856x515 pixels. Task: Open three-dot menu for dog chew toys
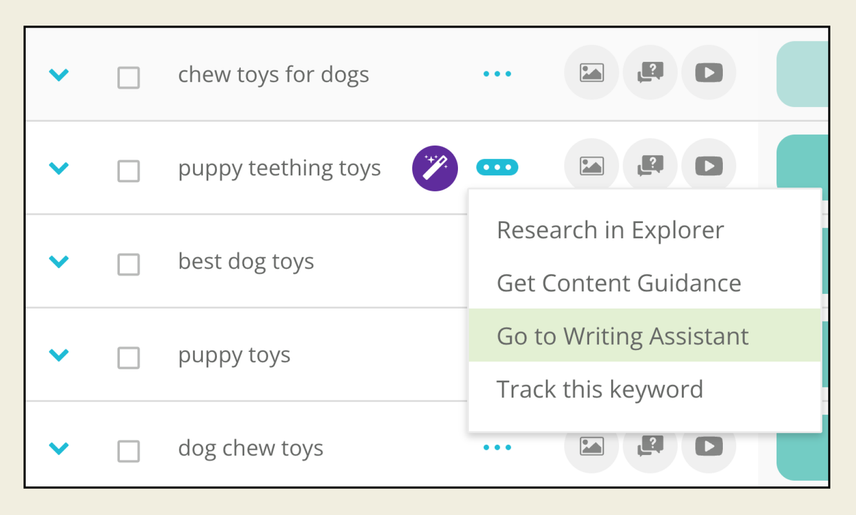(x=497, y=448)
